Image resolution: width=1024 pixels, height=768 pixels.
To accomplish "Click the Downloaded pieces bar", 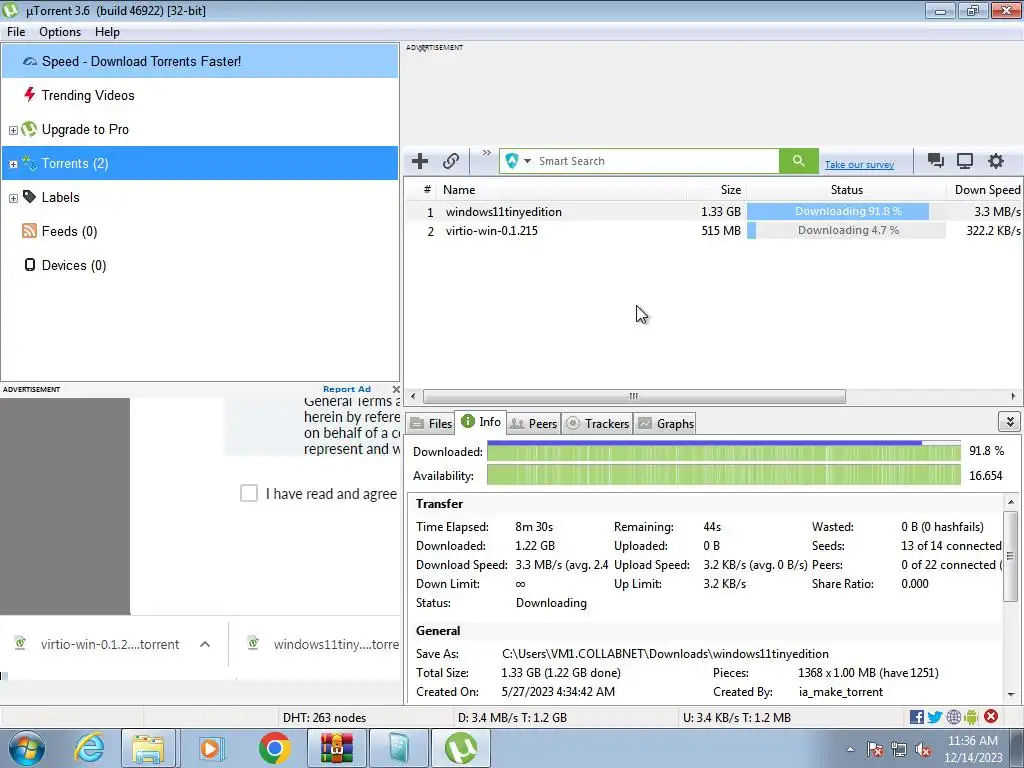I will (x=724, y=452).
